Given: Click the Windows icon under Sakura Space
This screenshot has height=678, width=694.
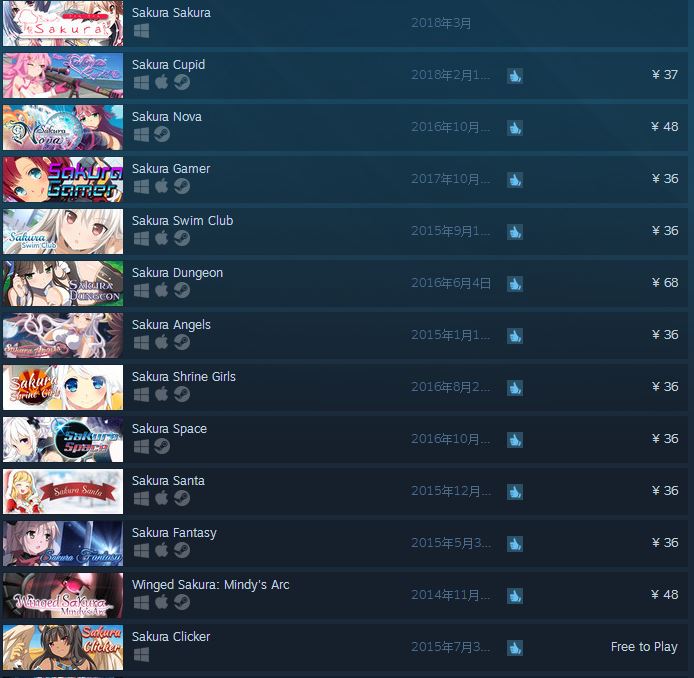Looking at the screenshot, I should click(141, 447).
